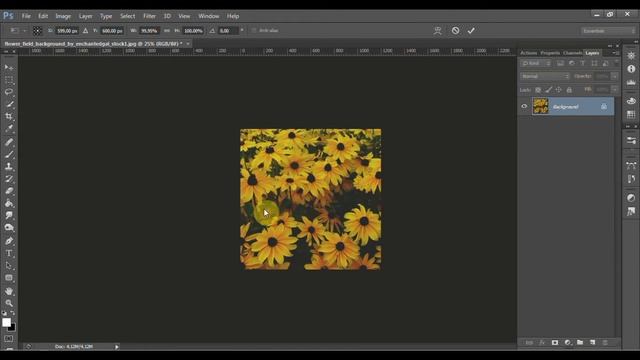
Task: Toggle maintain aspect ratio link
Action: 167,31
